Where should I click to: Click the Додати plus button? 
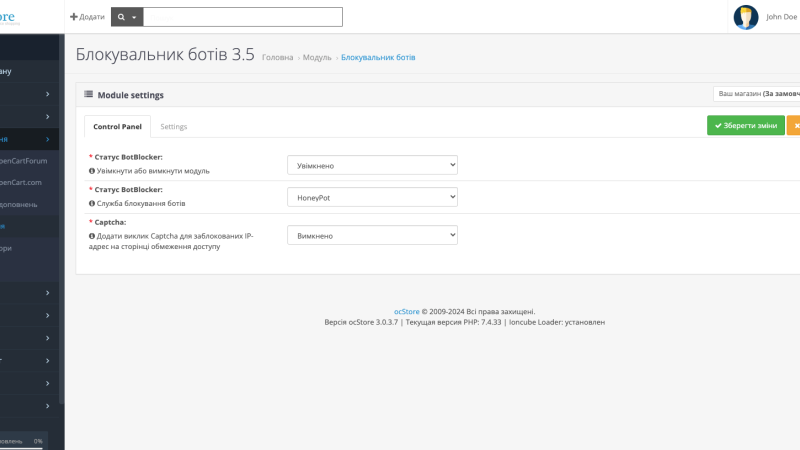coord(87,17)
